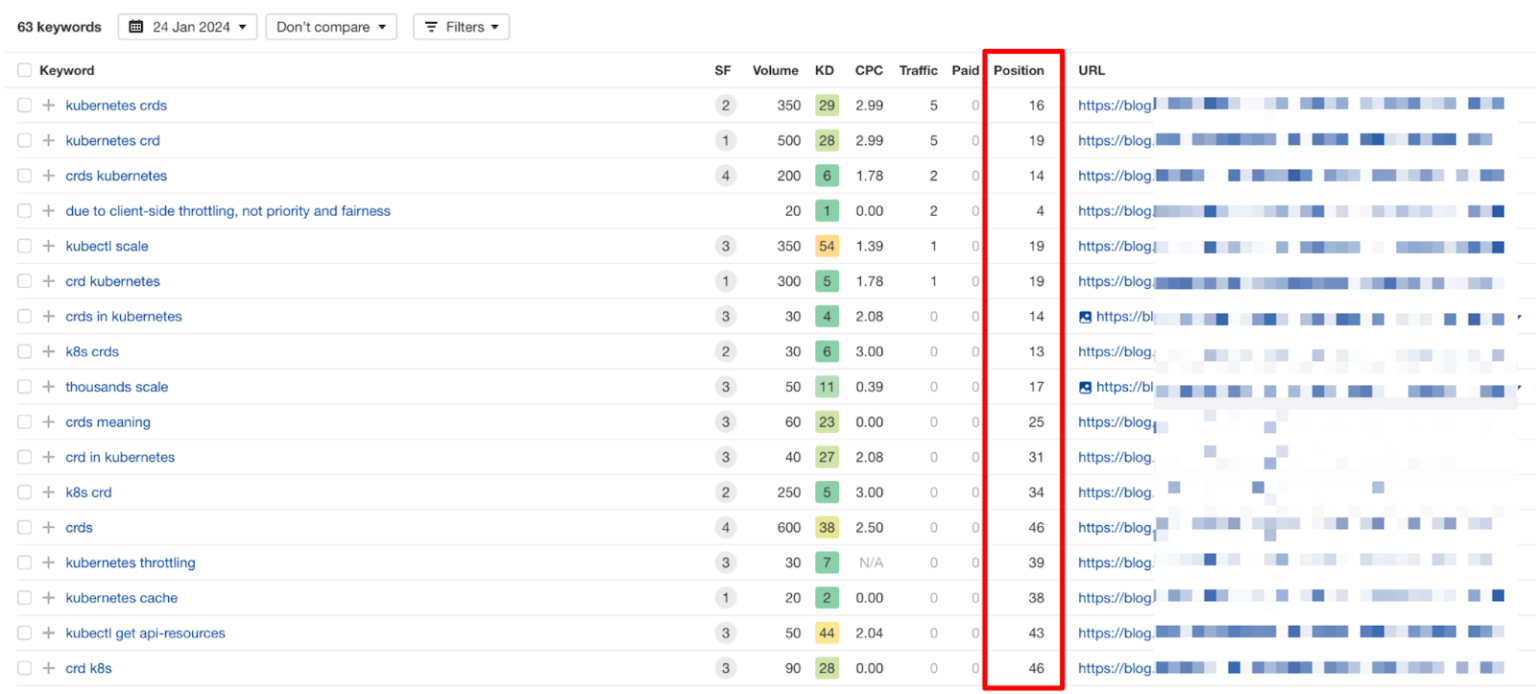Expand URL dropdown arrow for thousands scale
Screen dimensions: 1536x694
1519,387
